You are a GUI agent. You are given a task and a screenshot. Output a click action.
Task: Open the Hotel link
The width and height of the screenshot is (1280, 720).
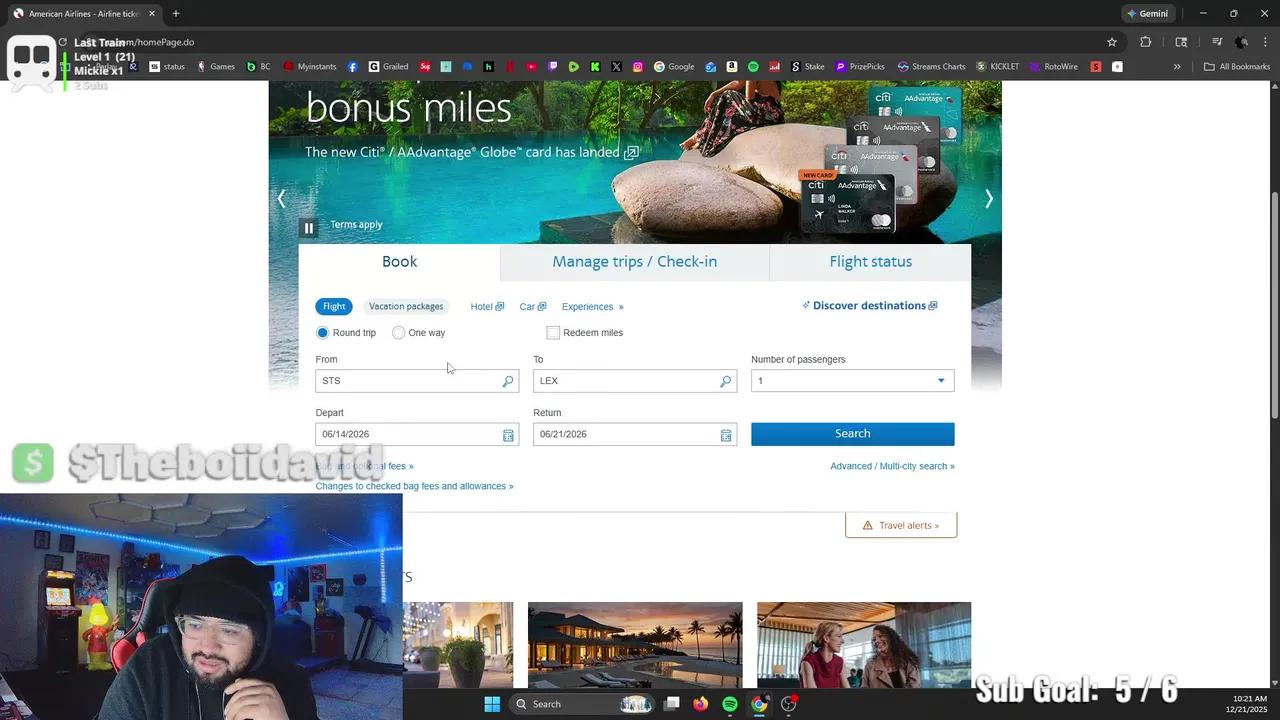pos(487,307)
